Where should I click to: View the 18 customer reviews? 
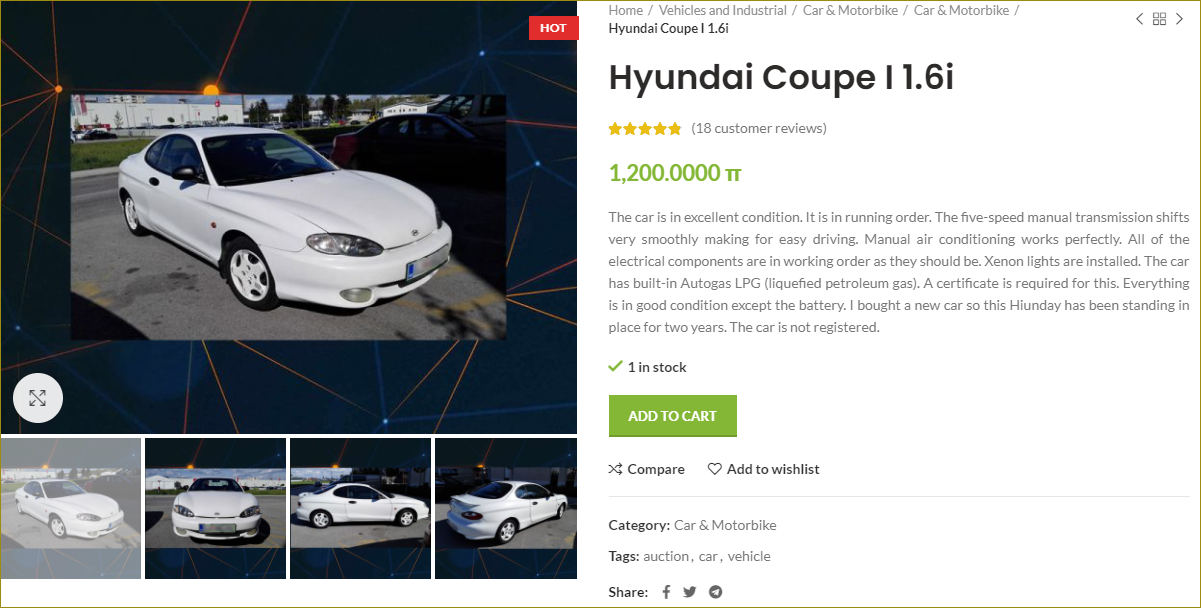point(759,128)
